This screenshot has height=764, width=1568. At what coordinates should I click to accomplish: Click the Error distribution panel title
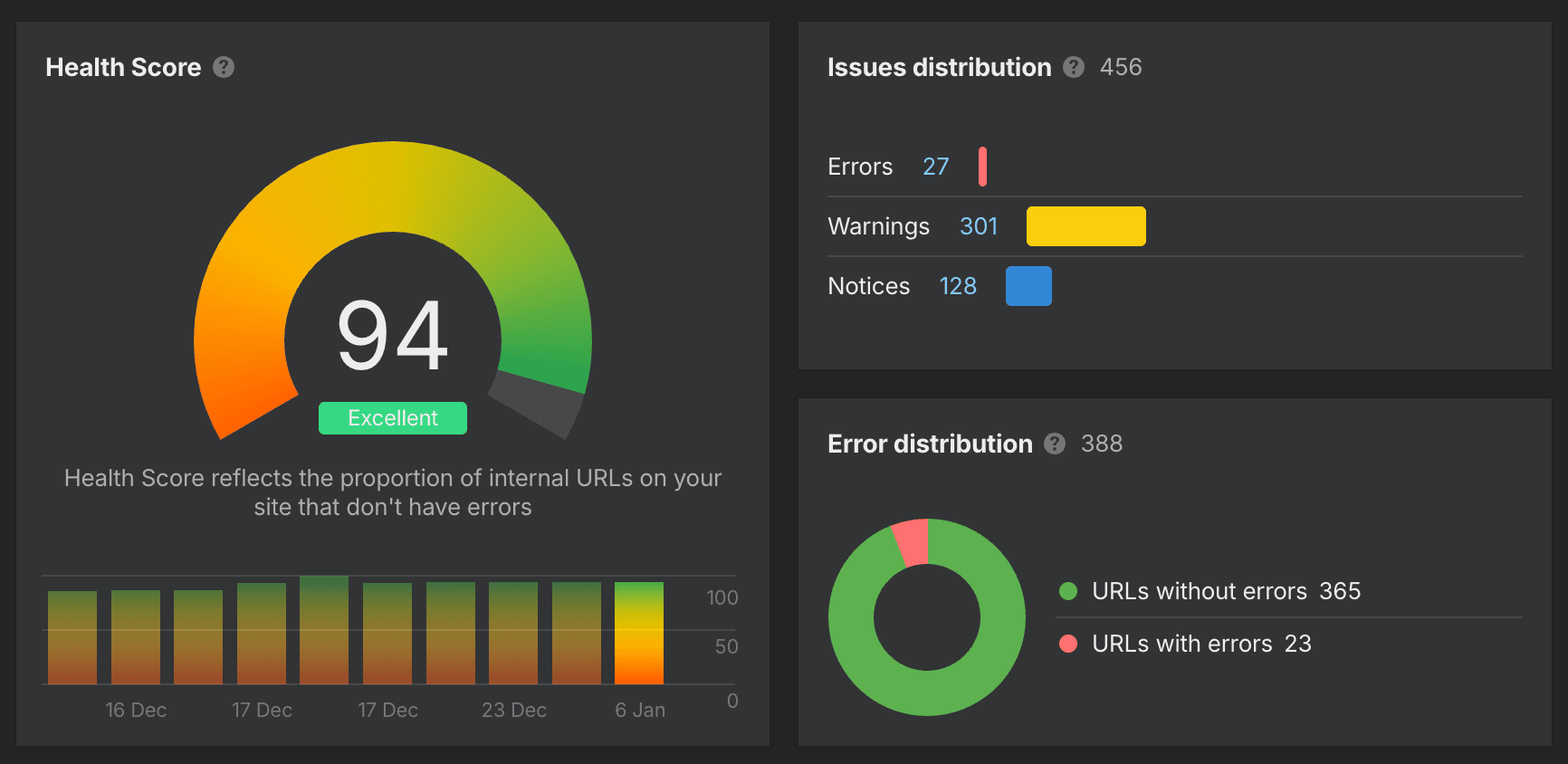click(x=930, y=444)
